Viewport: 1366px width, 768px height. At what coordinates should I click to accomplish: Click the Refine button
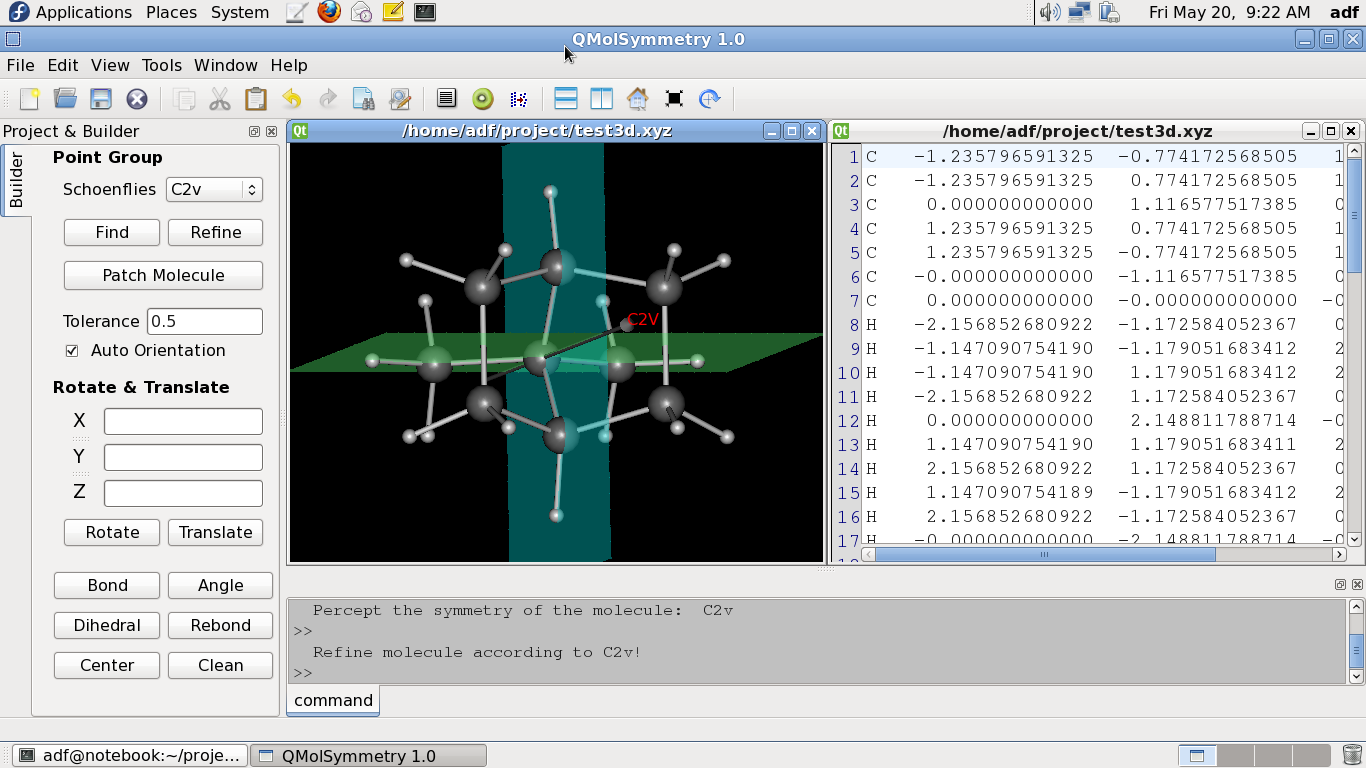(215, 232)
